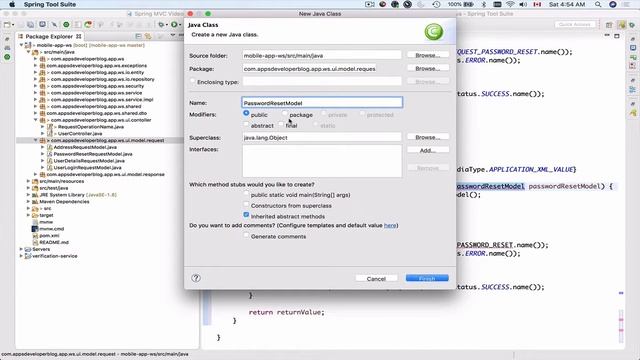Click Collapse All icon in Package Explorer

138,36
